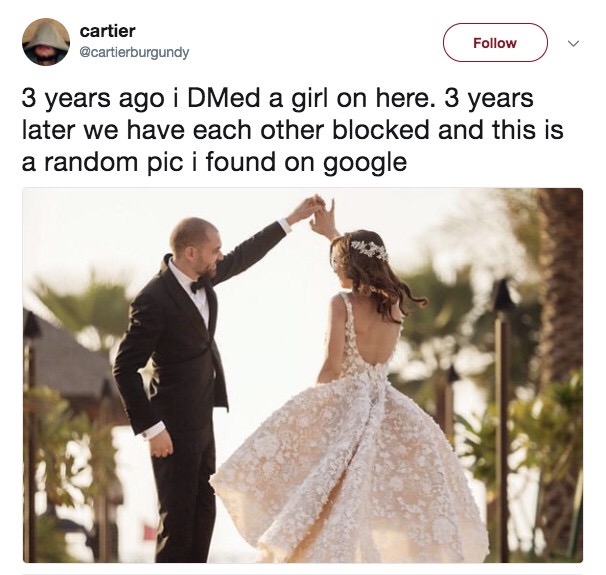This screenshot has width=606, height=575.
Task: Click the tiki torch right of bride
Action: click(502, 417)
